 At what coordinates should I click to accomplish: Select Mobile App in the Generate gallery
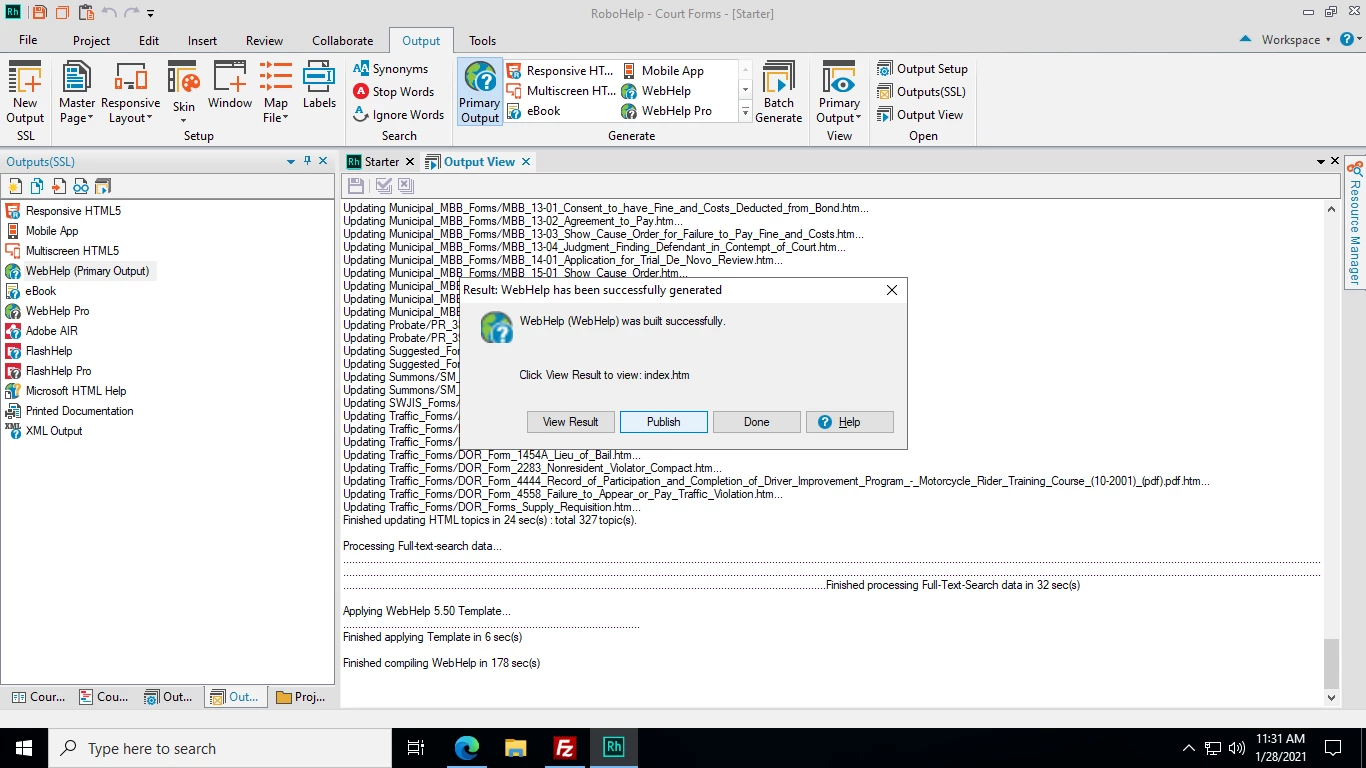pyautogui.click(x=663, y=71)
